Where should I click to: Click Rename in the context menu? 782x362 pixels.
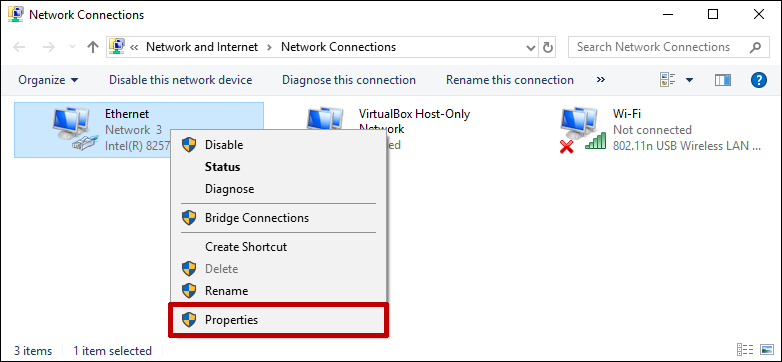pos(278,291)
